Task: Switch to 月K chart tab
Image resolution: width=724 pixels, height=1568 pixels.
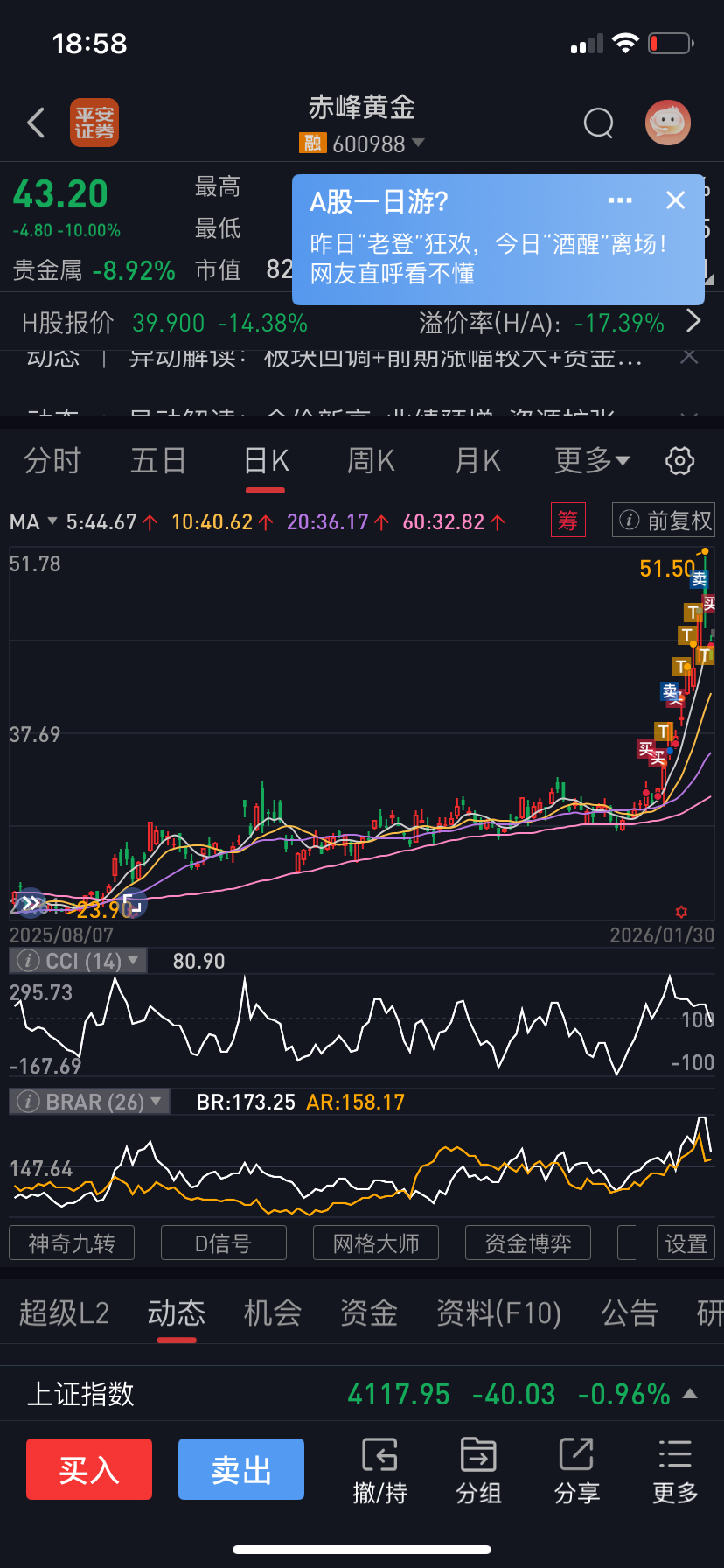Action: point(478,460)
